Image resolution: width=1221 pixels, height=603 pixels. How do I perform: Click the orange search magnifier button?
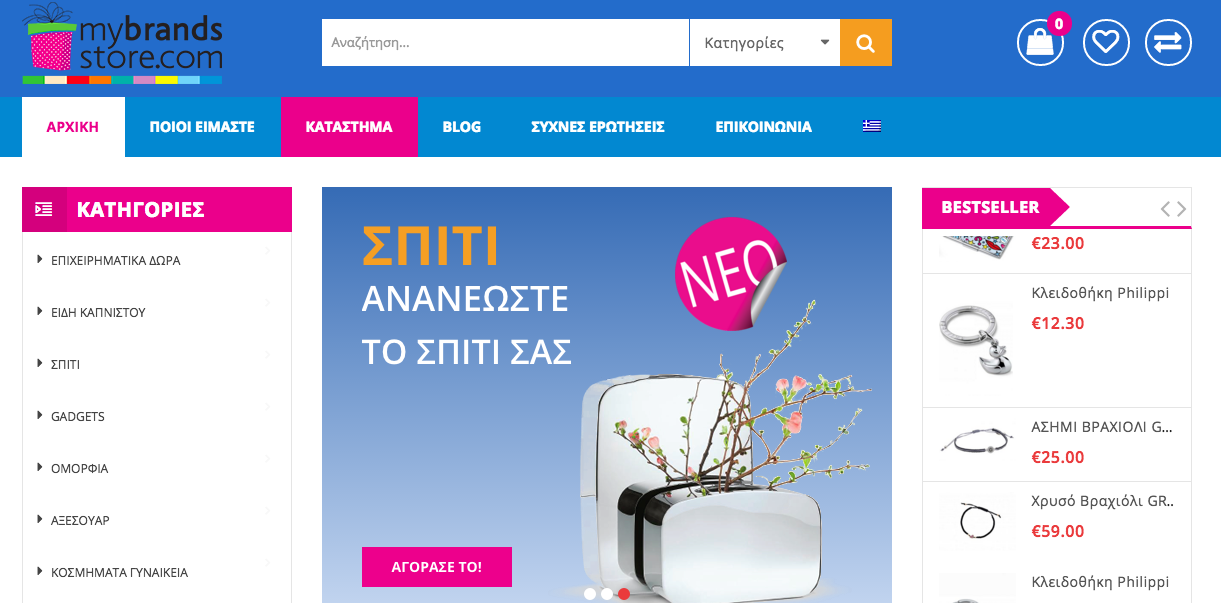coord(866,43)
